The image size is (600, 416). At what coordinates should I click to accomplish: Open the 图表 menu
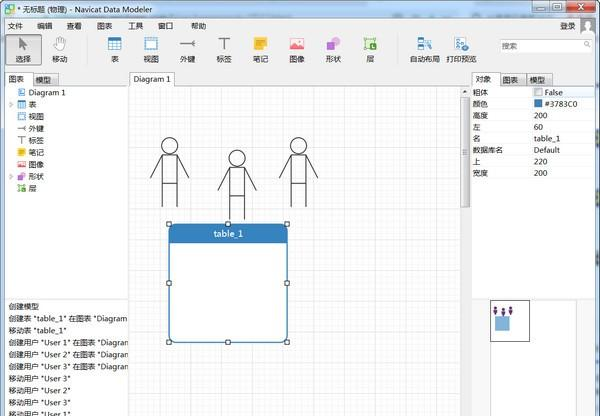(x=104, y=26)
